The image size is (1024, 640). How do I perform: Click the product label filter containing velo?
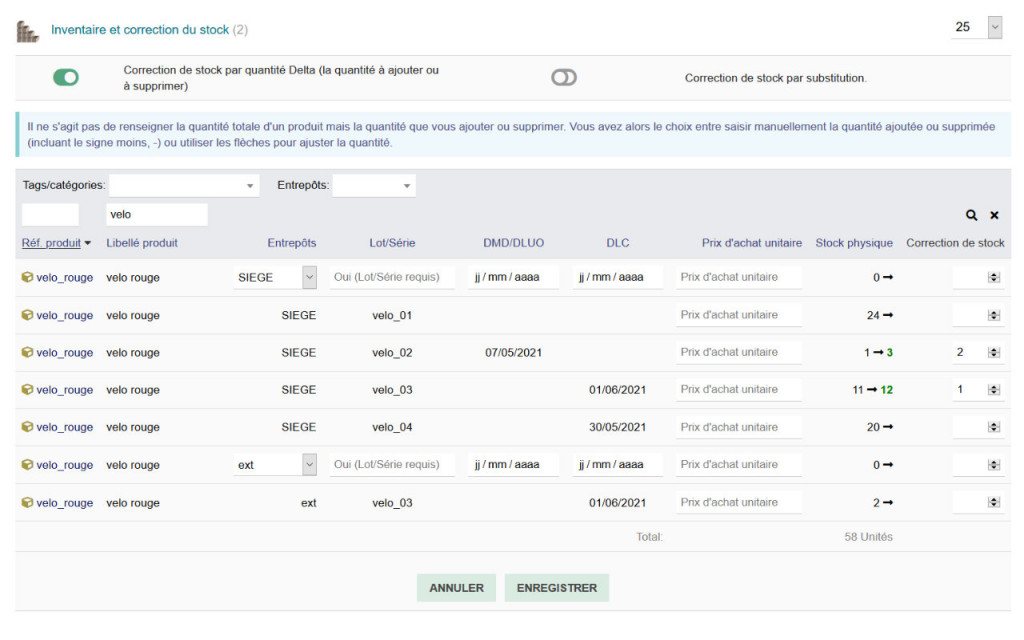[x=156, y=214]
